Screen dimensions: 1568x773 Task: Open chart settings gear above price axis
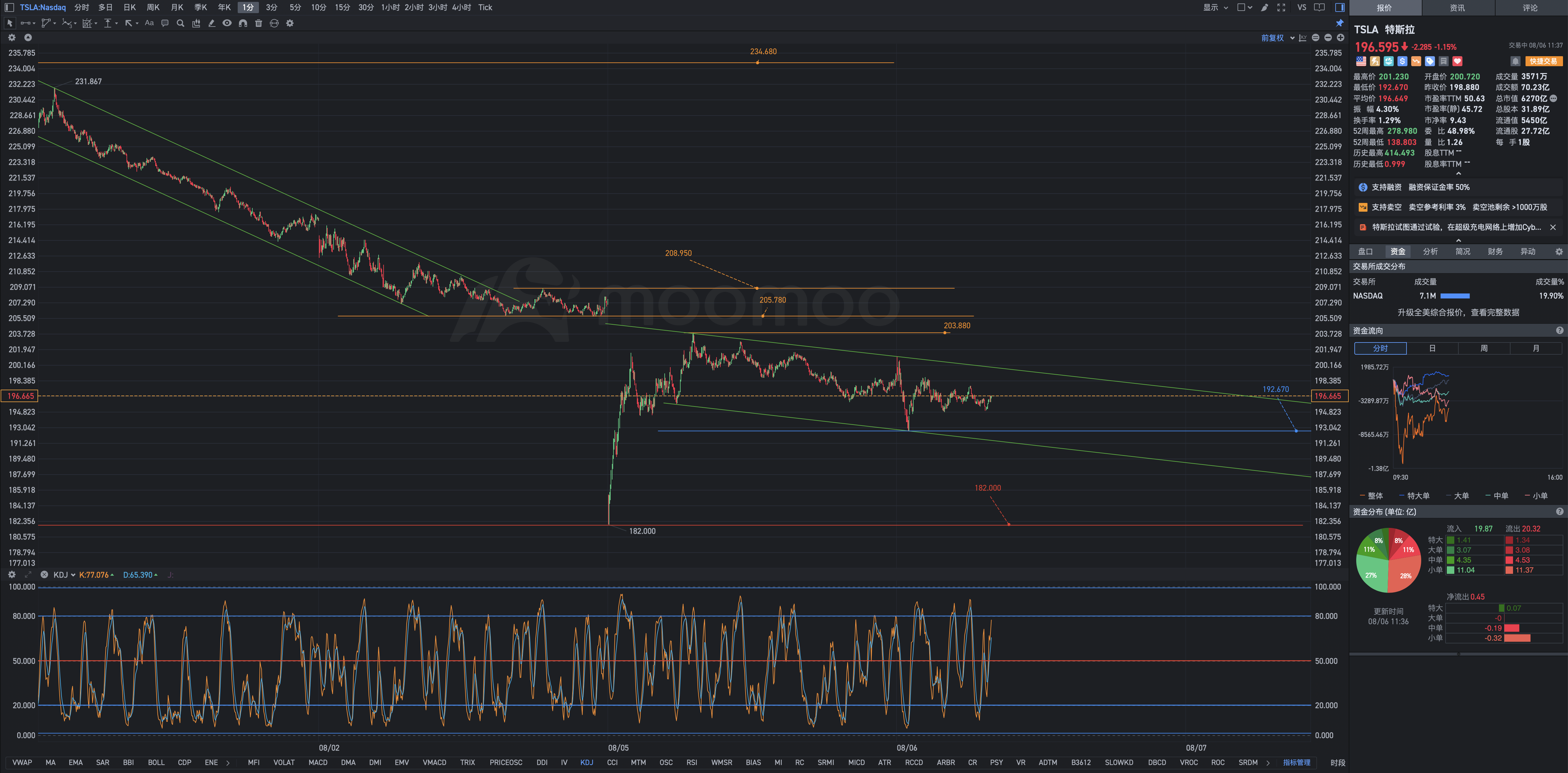12,38
